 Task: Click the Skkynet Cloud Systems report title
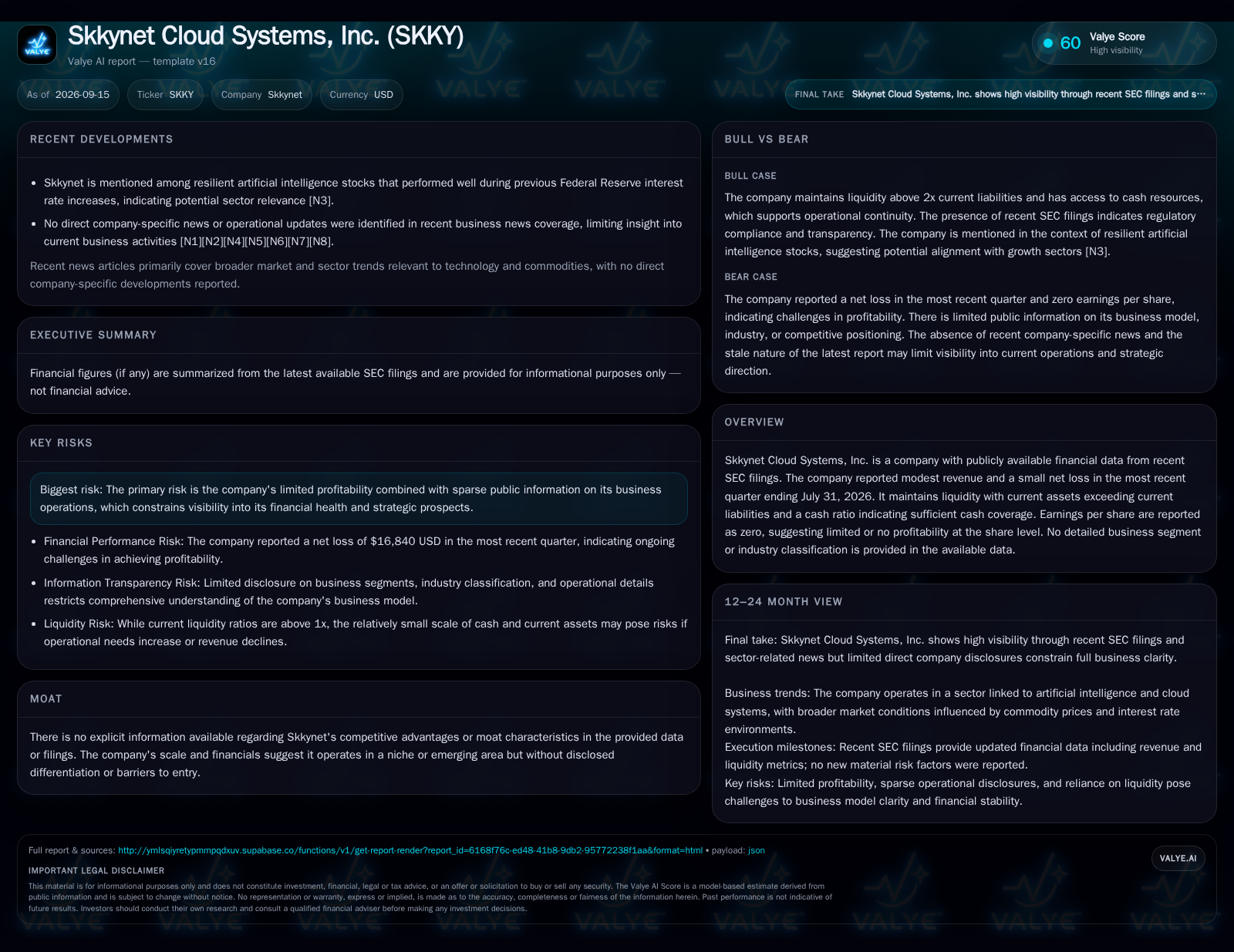(266, 36)
